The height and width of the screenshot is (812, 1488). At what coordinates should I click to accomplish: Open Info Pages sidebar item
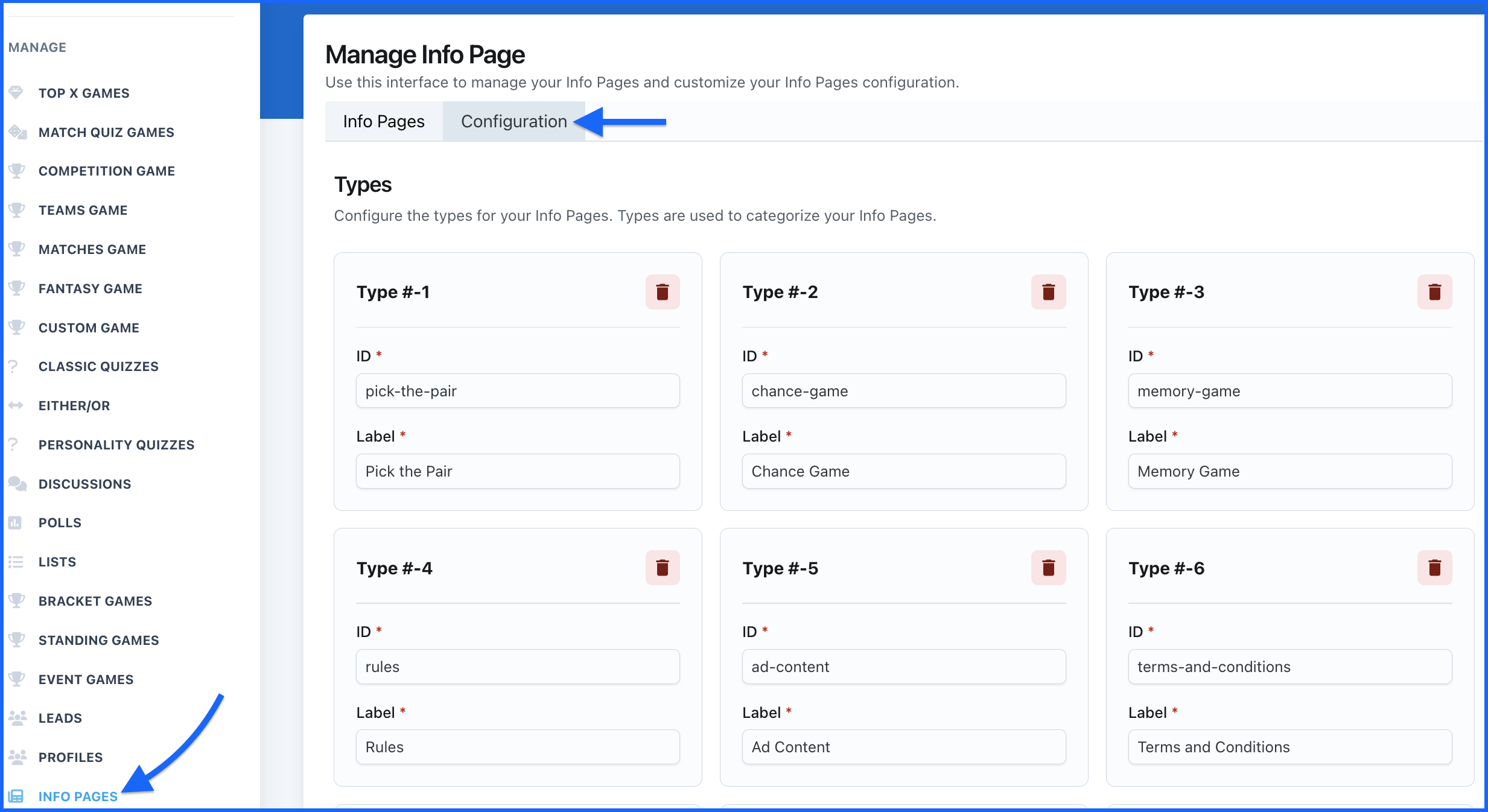coord(78,796)
